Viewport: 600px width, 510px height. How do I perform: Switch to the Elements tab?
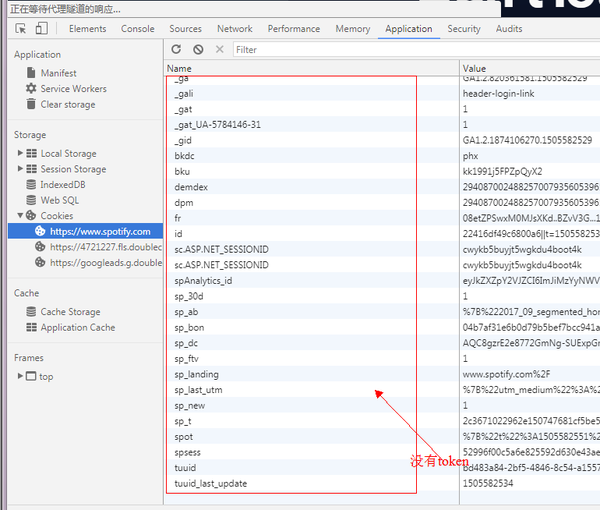click(88, 29)
